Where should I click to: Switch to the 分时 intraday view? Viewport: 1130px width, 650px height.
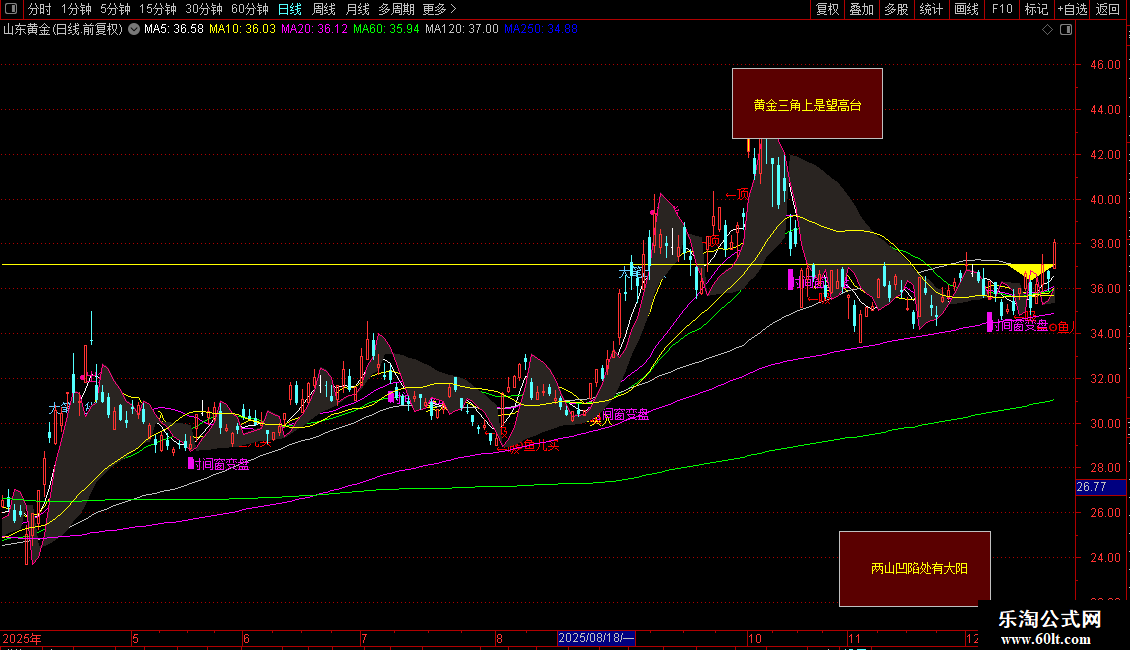click(x=40, y=9)
